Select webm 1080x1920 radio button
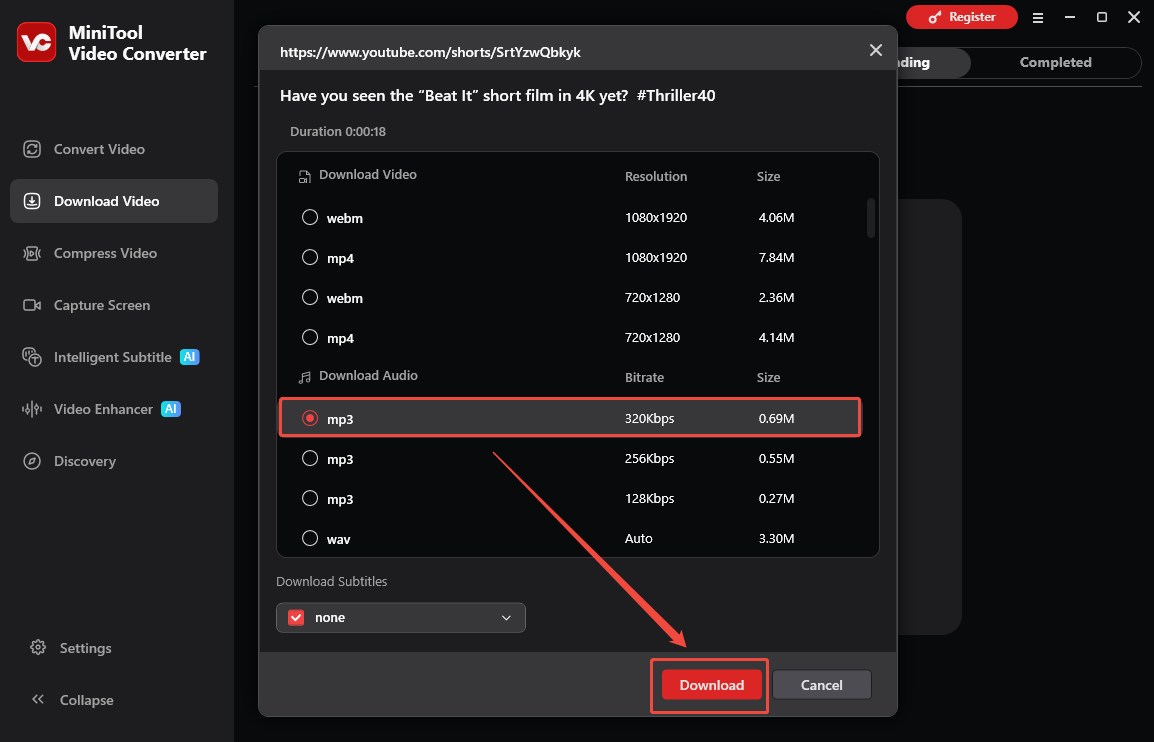 click(310, 217)
